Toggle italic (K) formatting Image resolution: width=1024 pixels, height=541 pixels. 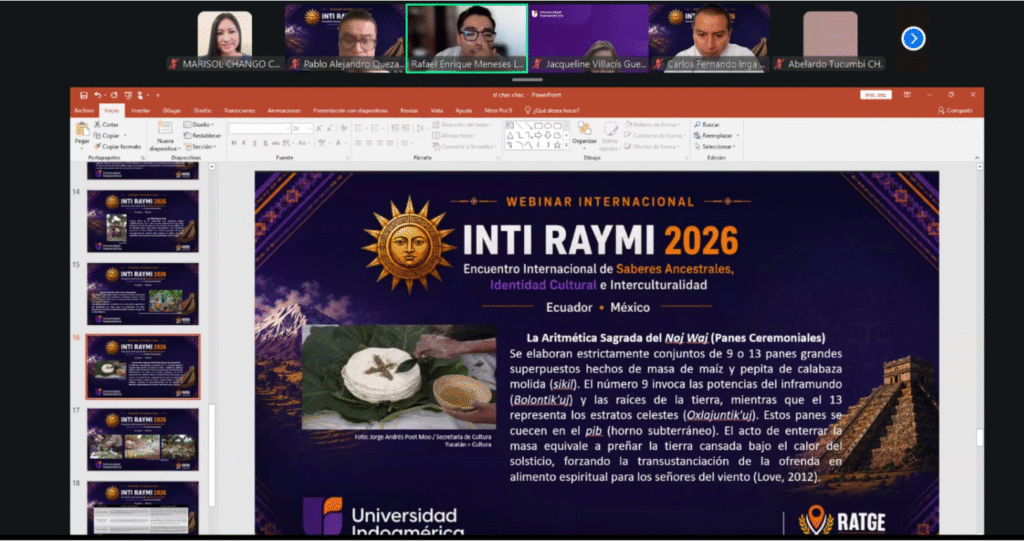[x=244, y=143]
